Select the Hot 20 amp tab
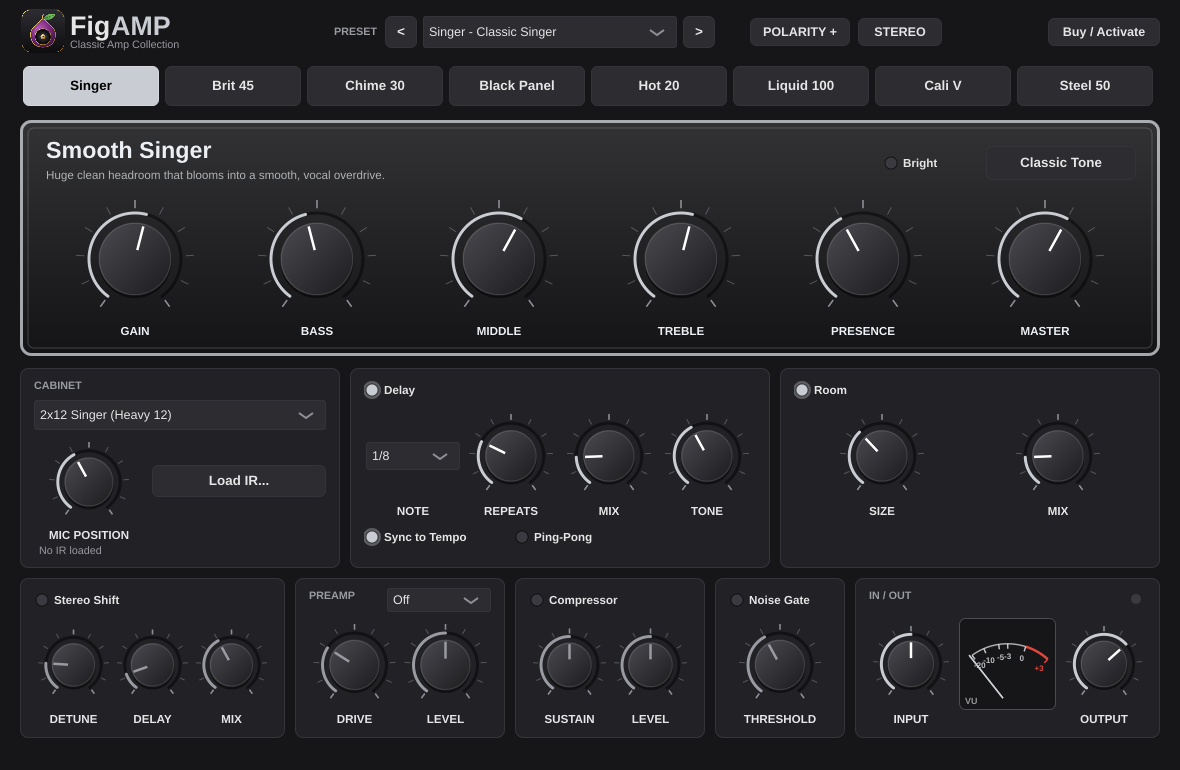Image resolution: width=1180 pixels, height=770 pixels. pyautogui.click(x=659, y=86)
